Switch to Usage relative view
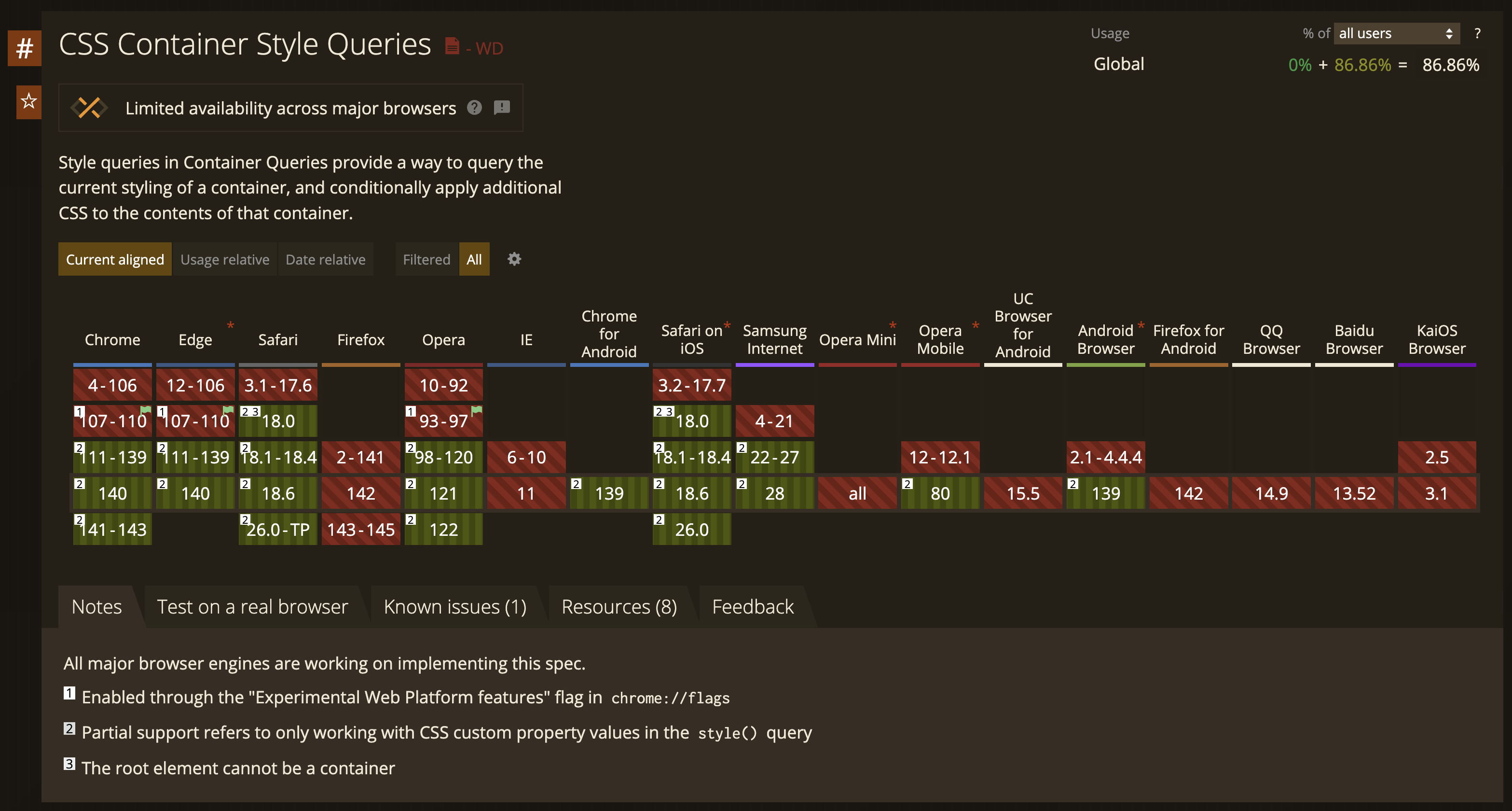1512x811 pixels. click(x=225, y=259)
